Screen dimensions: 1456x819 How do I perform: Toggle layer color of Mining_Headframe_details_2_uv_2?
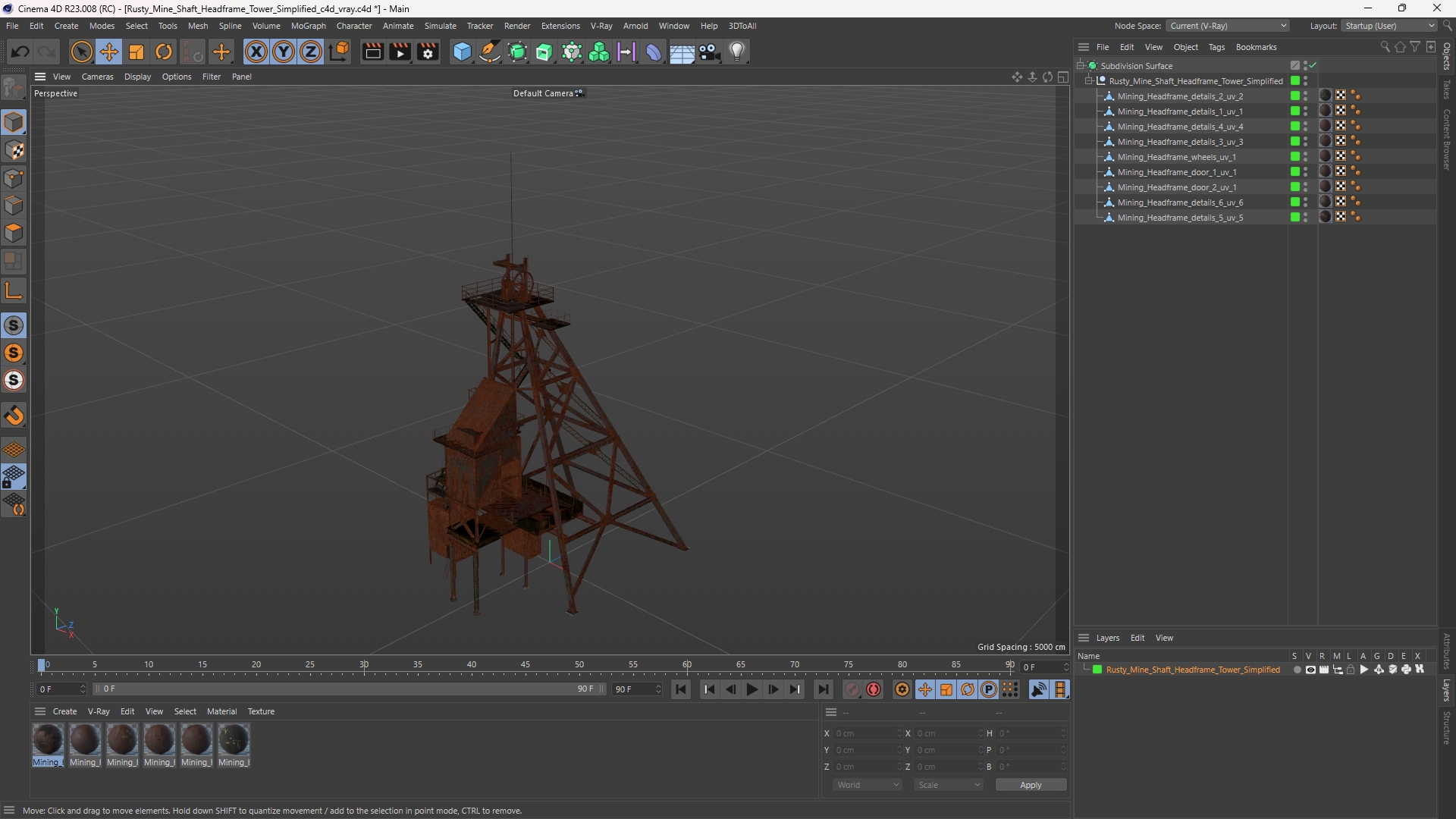click(1295, 96)
